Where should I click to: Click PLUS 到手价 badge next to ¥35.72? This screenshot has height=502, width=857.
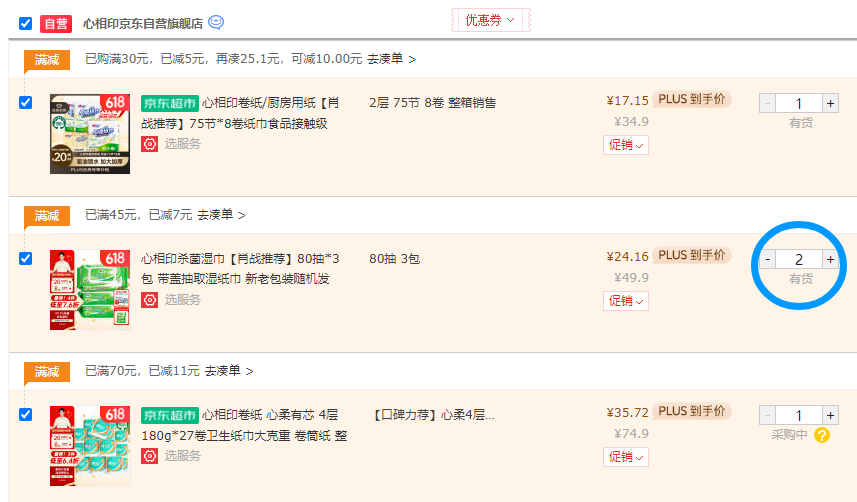pos(691,411)
